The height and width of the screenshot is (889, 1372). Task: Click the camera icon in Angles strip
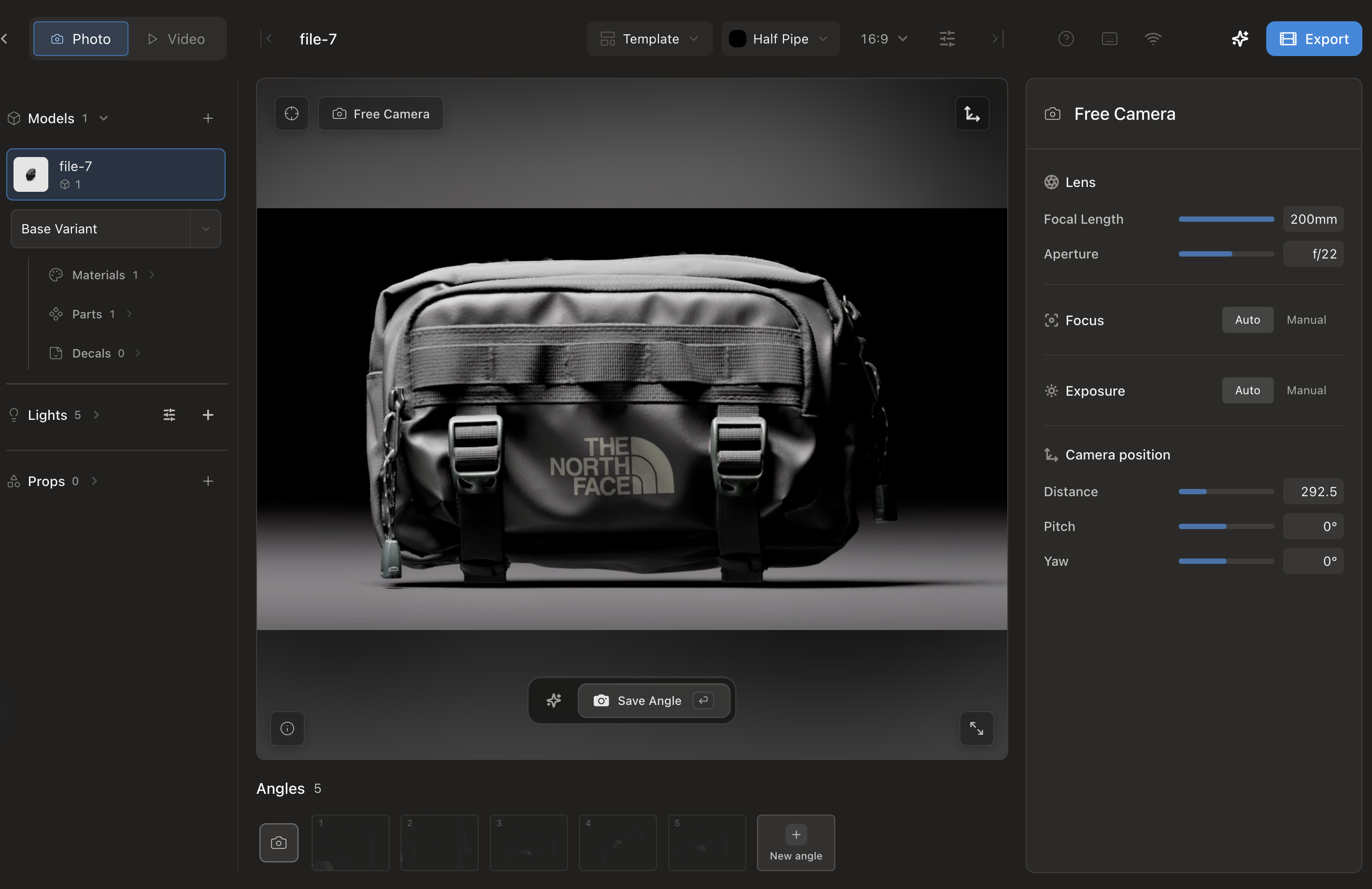278,843
